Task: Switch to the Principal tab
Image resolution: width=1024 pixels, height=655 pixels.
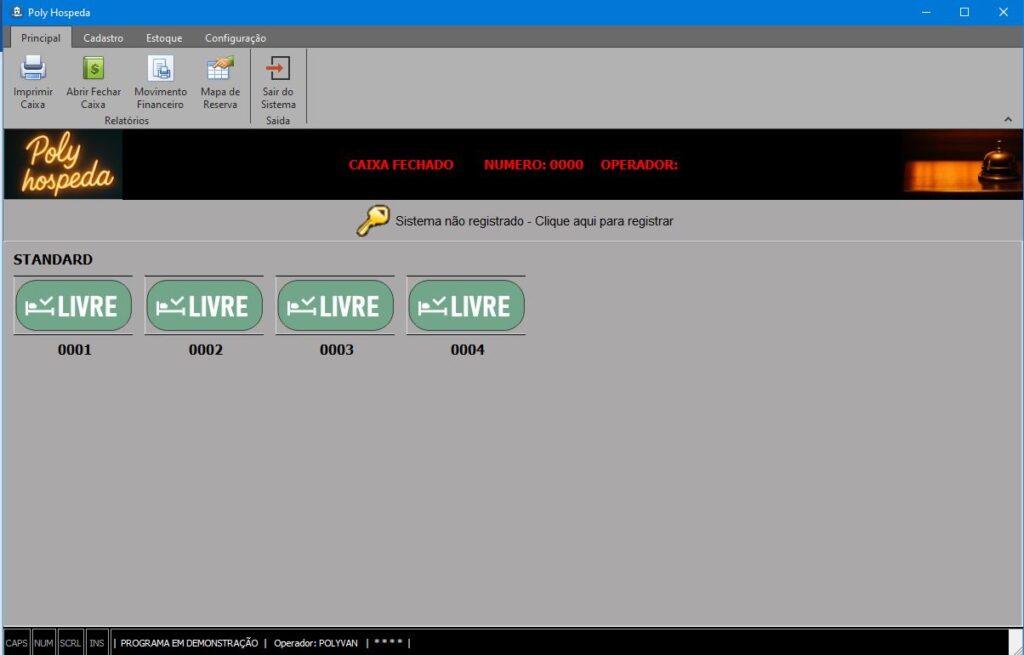Action: point(41,38)
